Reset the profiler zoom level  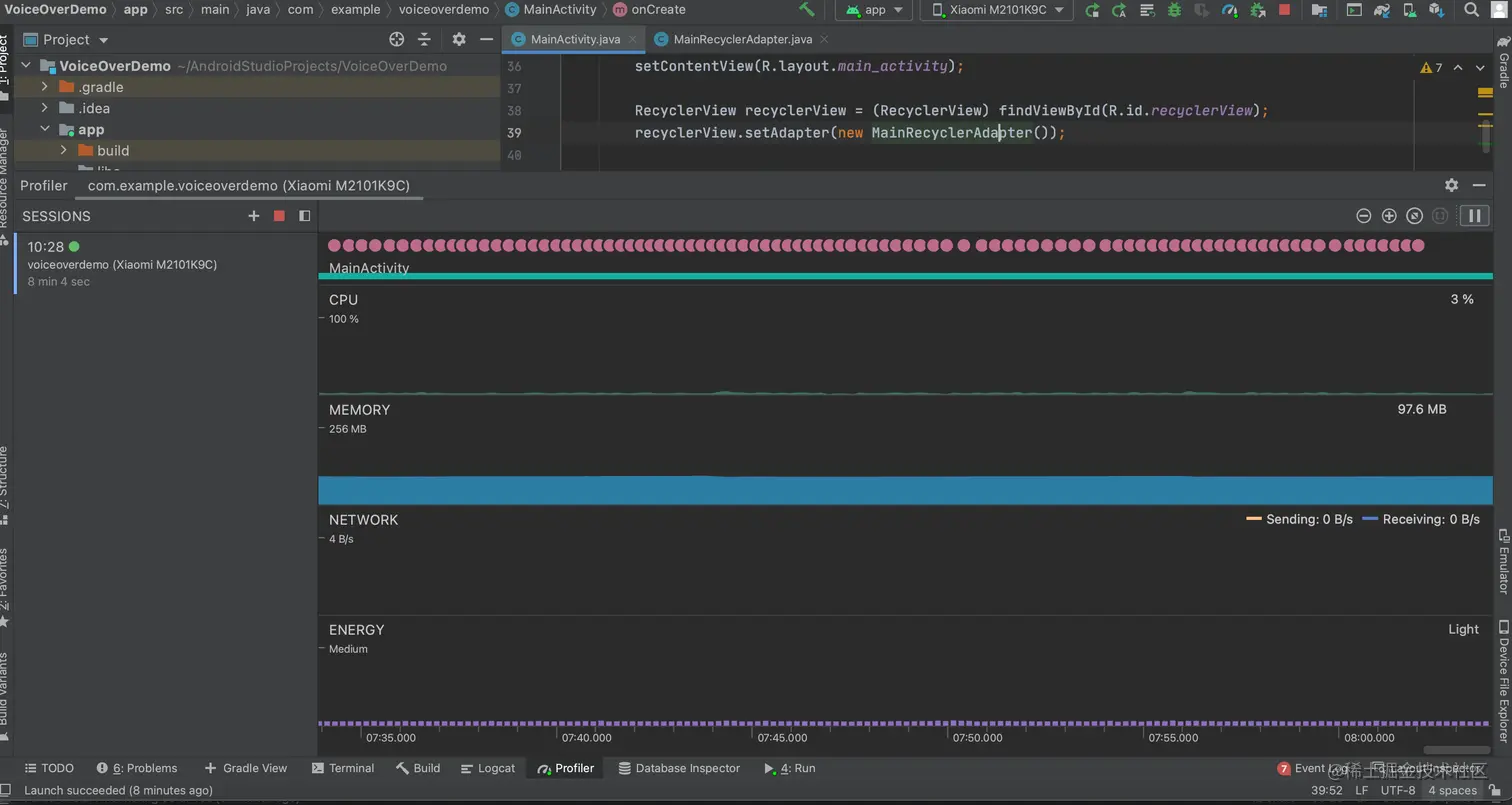click(1414, 216)
